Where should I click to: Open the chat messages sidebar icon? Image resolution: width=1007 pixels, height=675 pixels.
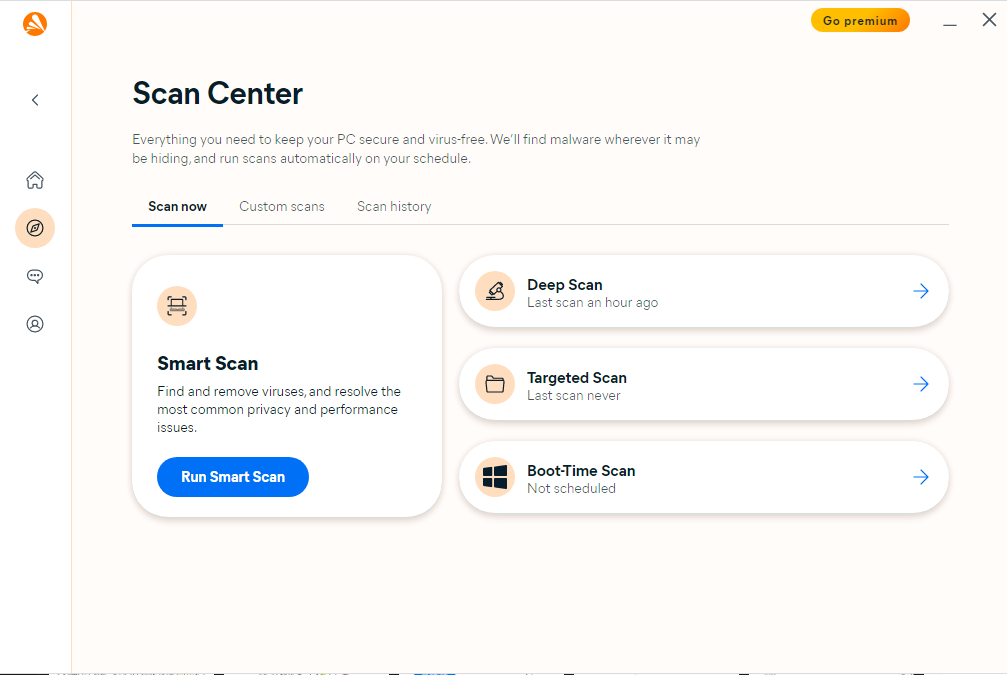coord(35,276)
